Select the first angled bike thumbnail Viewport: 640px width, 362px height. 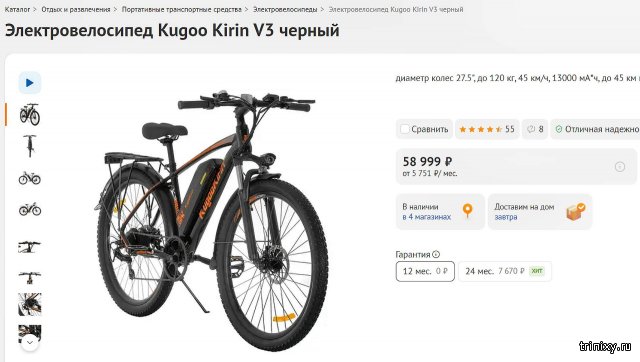[x=30, y=114]
